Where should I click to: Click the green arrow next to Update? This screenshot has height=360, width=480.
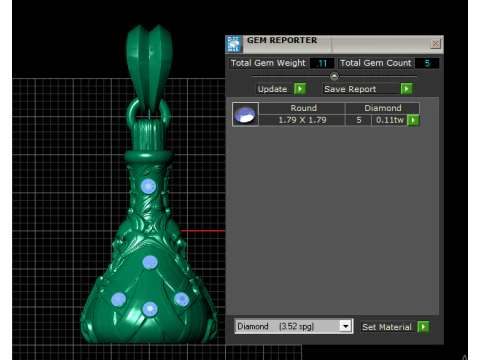[300, 89]
